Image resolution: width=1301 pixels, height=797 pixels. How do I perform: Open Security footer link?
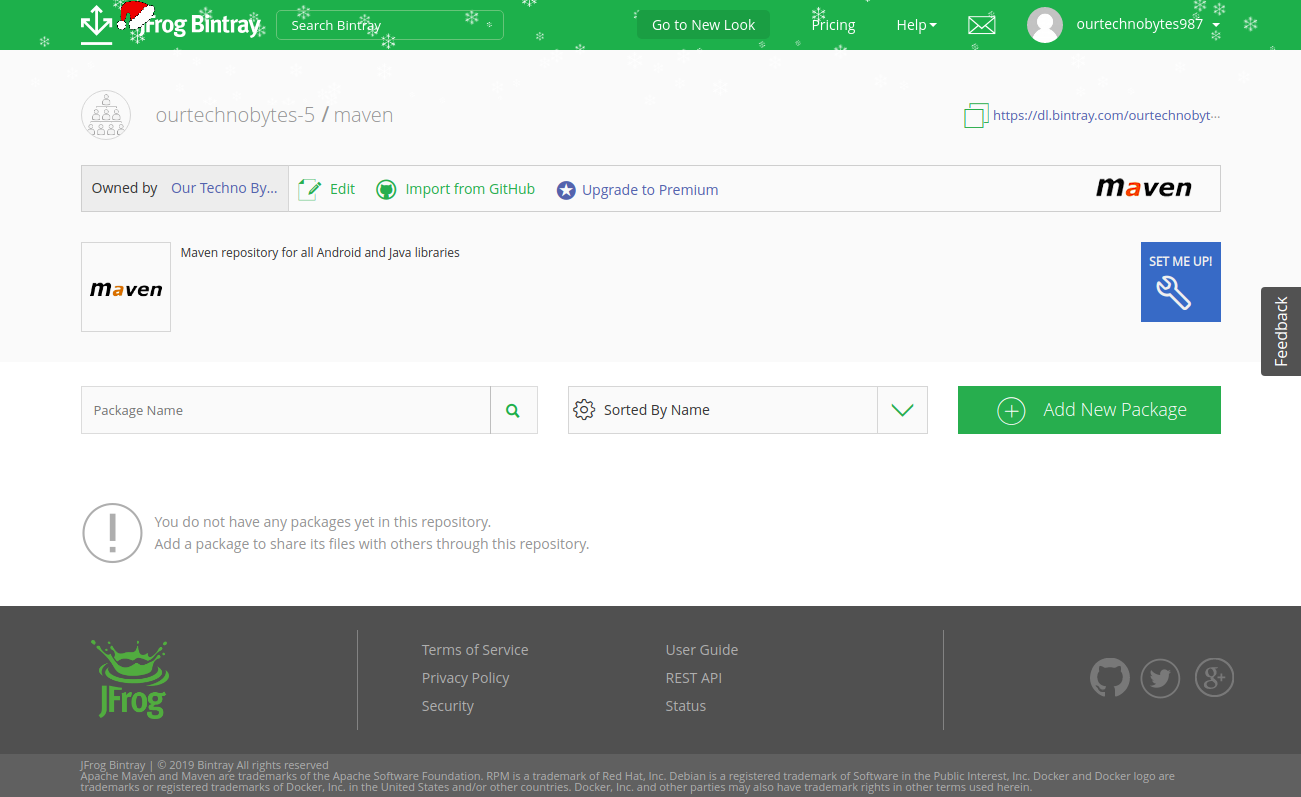(447, 706)
